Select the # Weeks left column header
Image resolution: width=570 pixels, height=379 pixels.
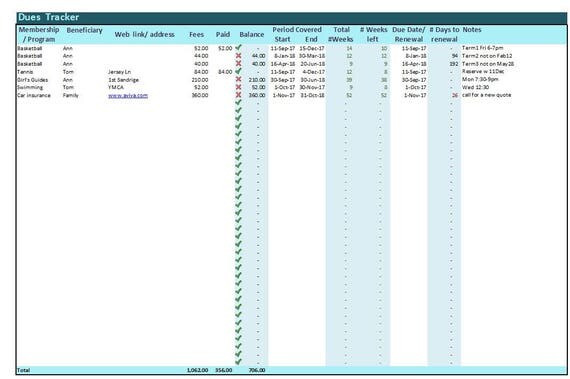click(x=373, y=34)
